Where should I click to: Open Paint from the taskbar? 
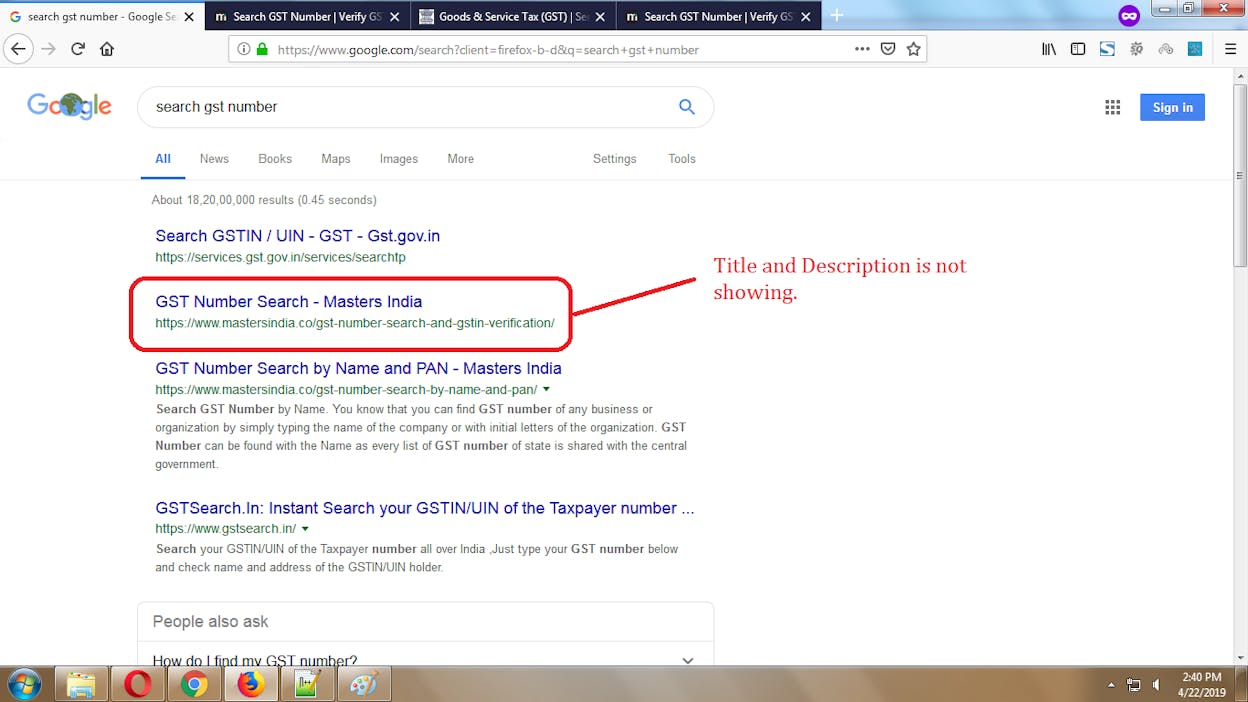point(365,684)
